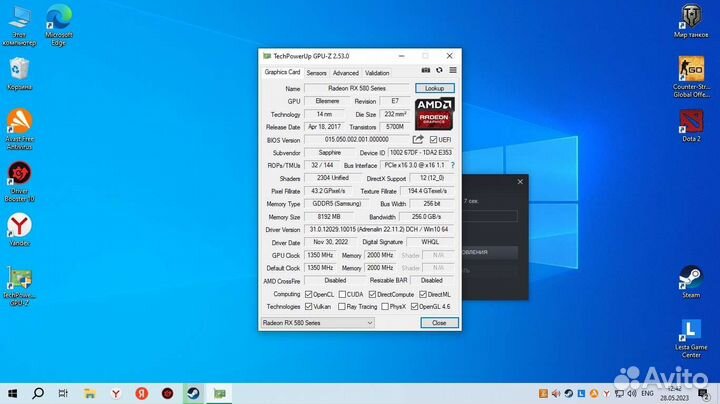Image resolution: width=720 pixels, height=404 pixels.
Task: Click the Memory Type value GDDR5 (Samsung)
Action: pos(337,204)
